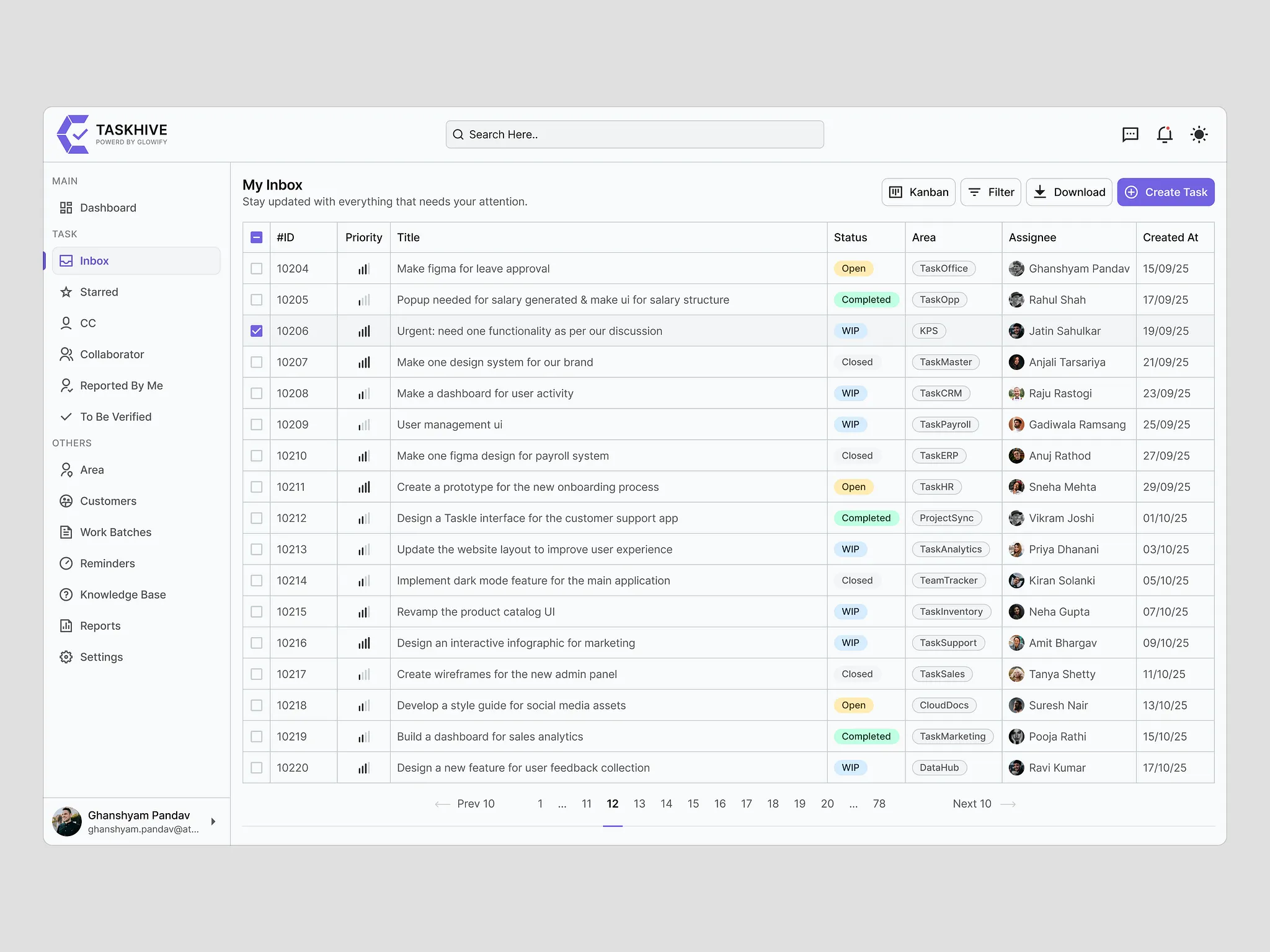Click the notification bell icon

(x=1164, y=134)
